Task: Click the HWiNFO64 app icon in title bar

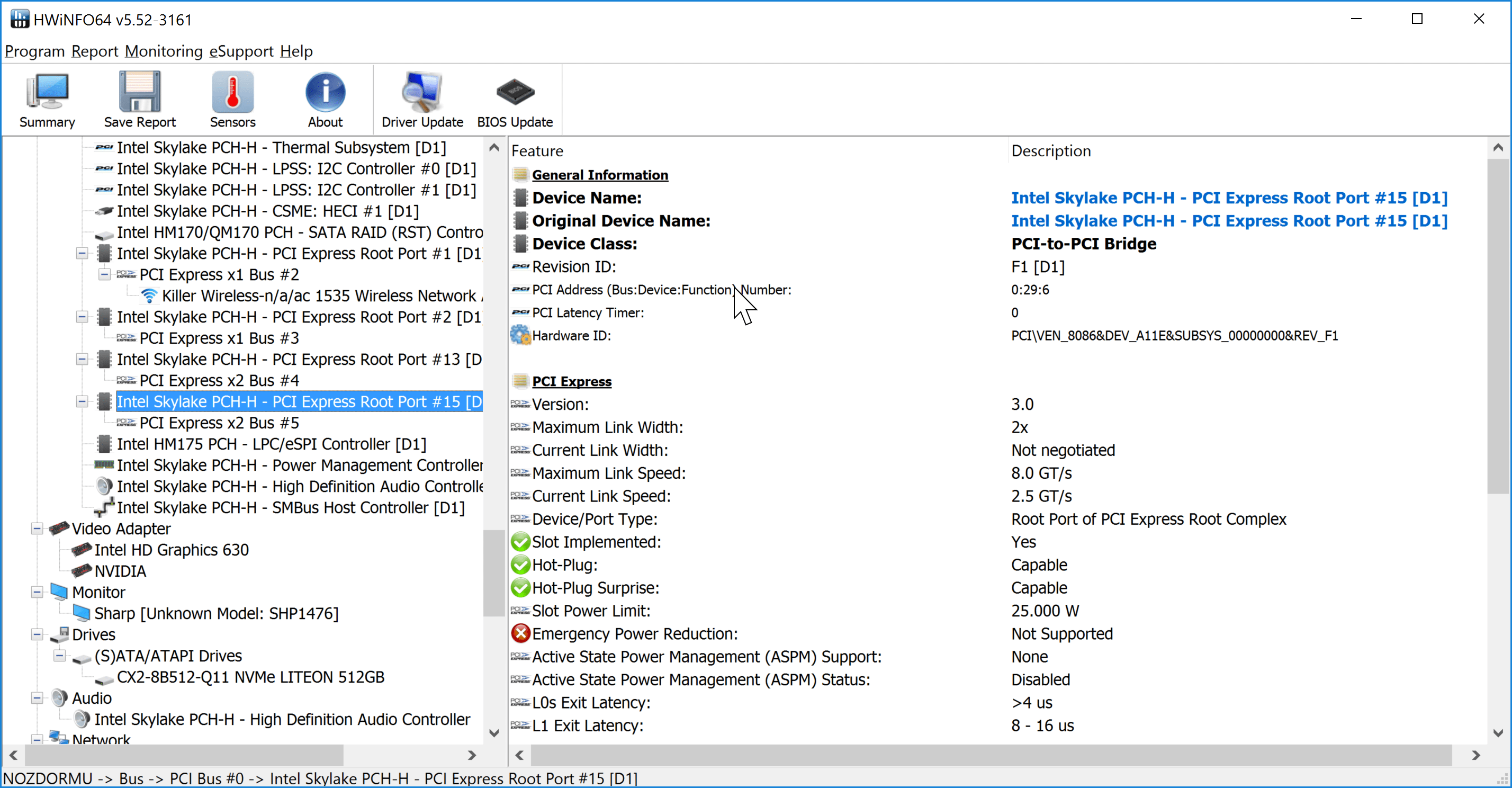Action: click(20, 19)
